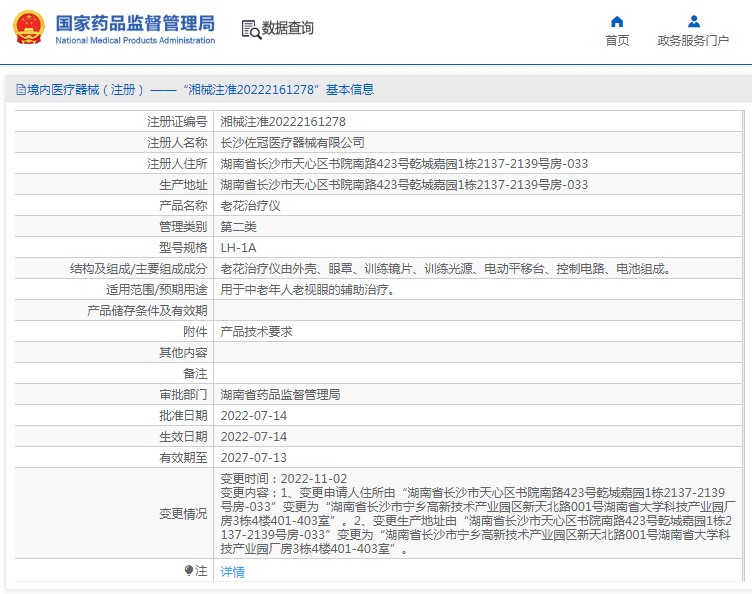Click the 老花治疗仪 product name cell
Viewport: 752px width, 594px height.
point(250,206)
